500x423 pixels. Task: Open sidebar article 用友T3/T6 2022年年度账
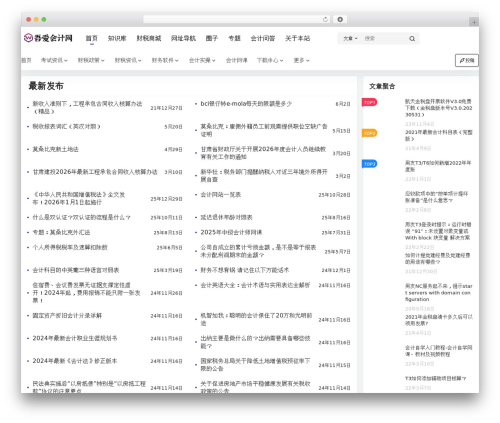pos(438,166)
